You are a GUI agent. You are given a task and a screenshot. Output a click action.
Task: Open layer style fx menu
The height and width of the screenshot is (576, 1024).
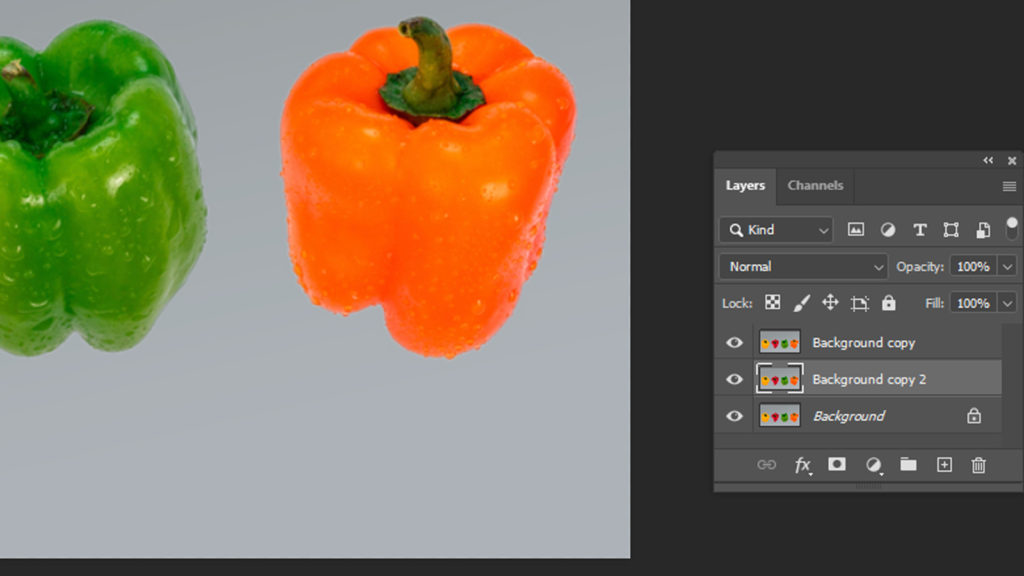pos(803,465)
